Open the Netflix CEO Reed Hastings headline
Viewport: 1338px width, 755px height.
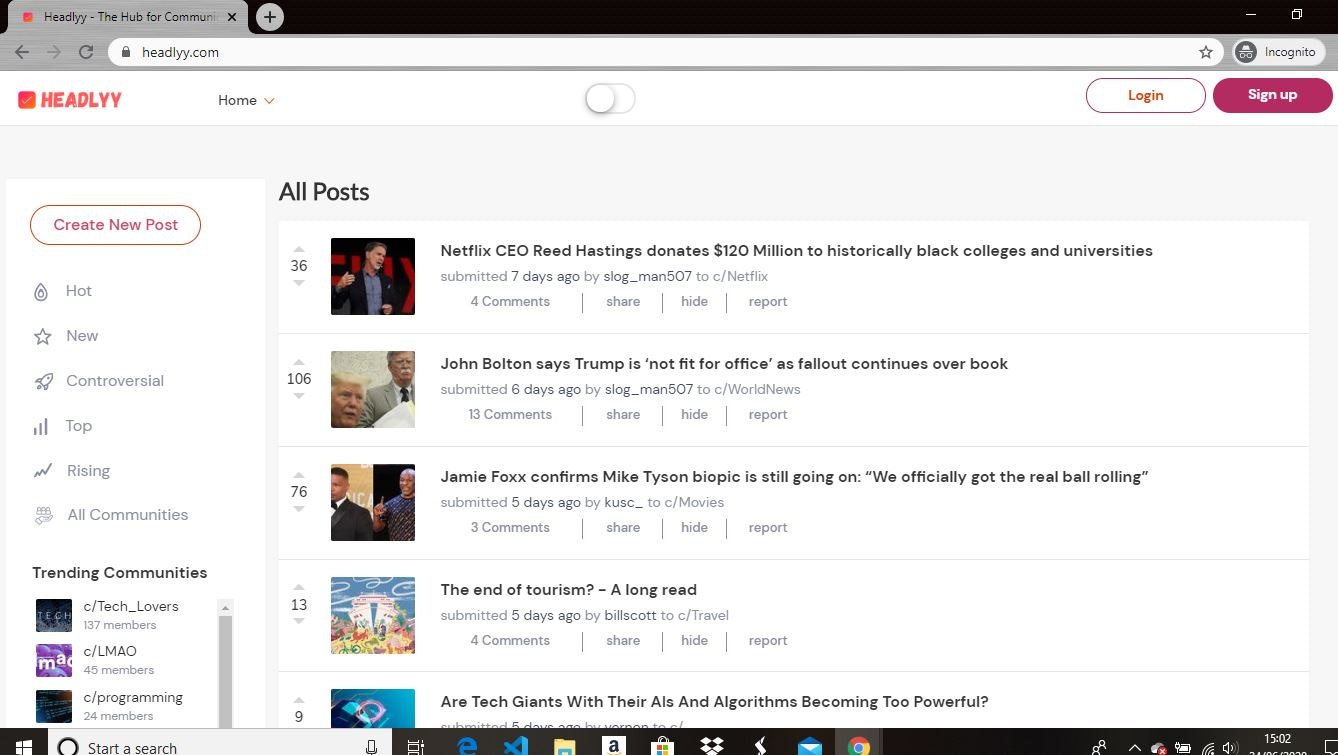tap(796, 251)
